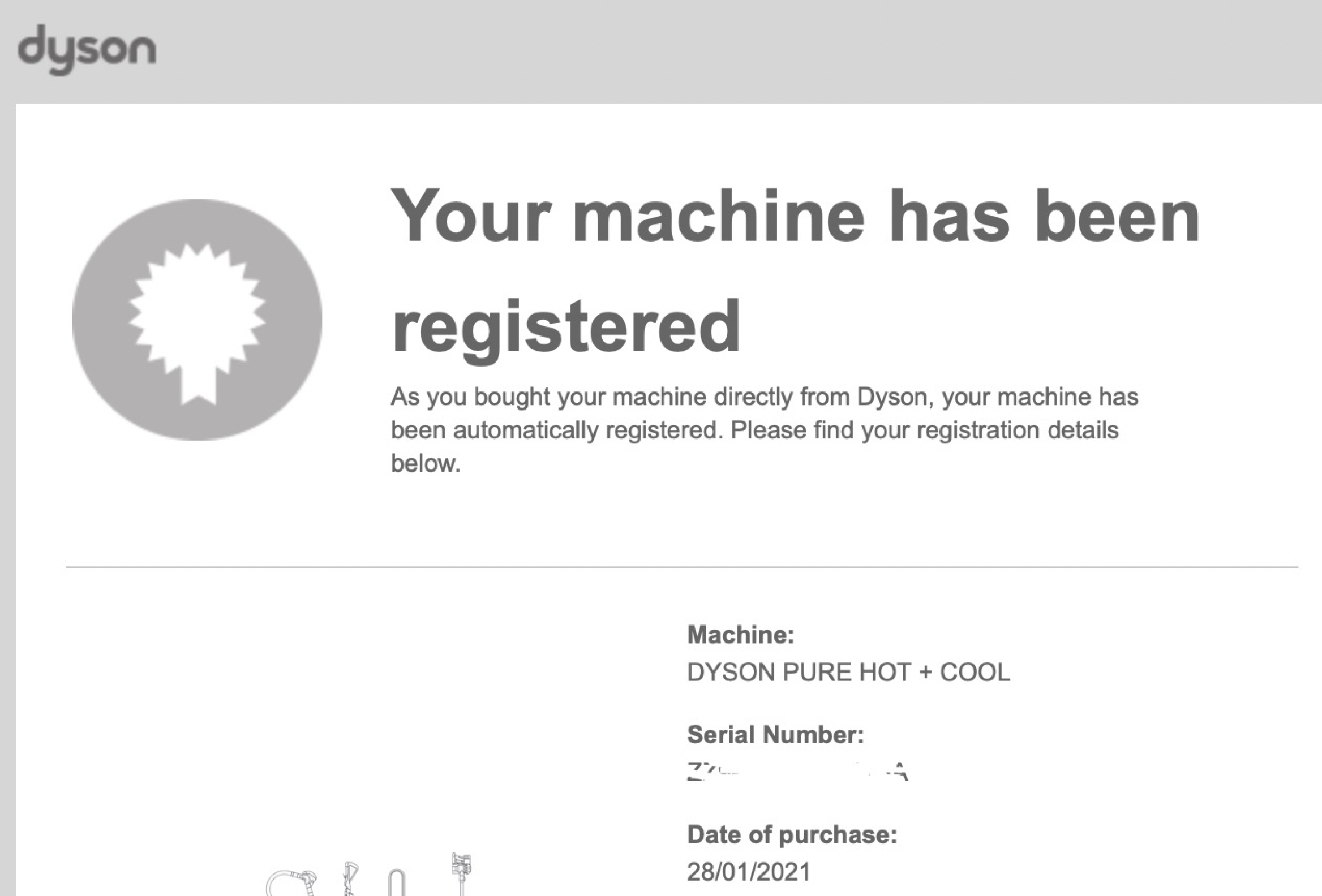Click the Dyson logo in the header

(x=87, y=49)
